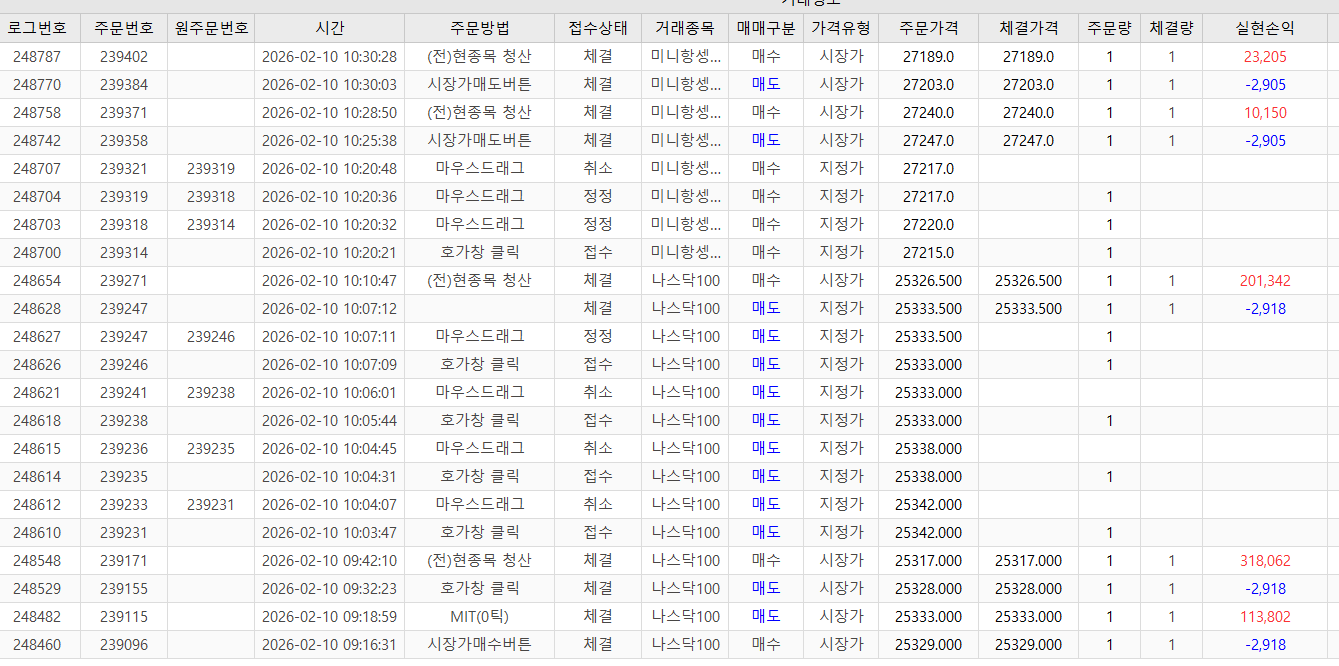The width and height of the screenshot is (1339, 666).
Task: Click the 체결량 column header
Action: (x=1171, y=28)
